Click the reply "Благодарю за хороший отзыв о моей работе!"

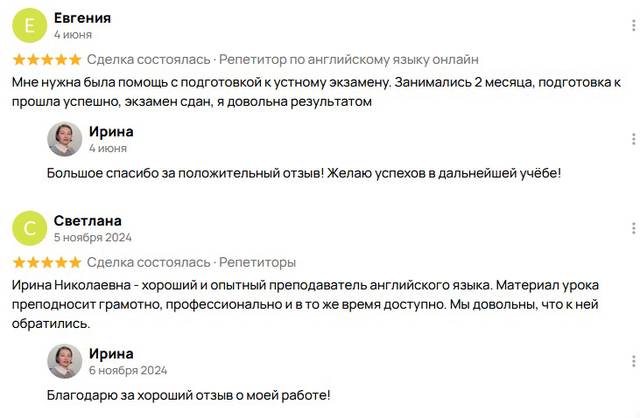[189, 395]
